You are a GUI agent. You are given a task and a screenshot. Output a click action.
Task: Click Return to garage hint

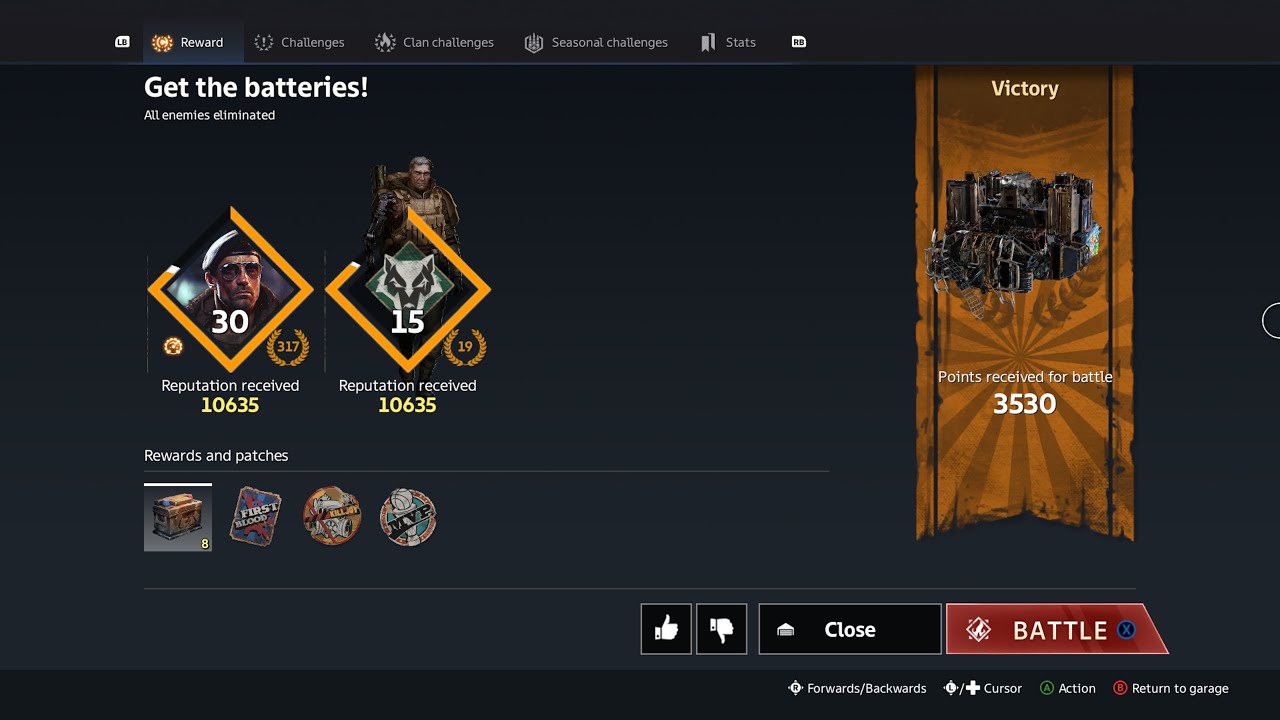[1171, 688]
